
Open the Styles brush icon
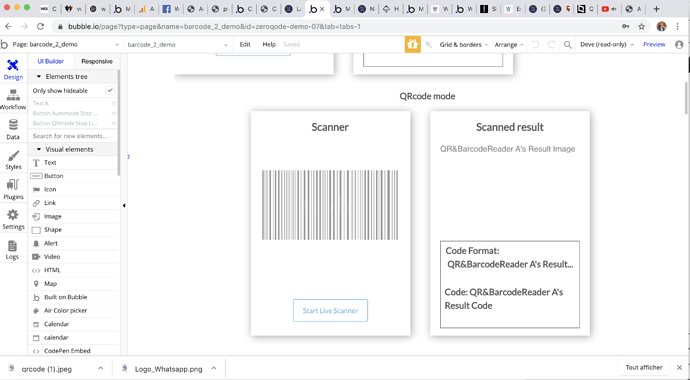click(x=13, y=160)
